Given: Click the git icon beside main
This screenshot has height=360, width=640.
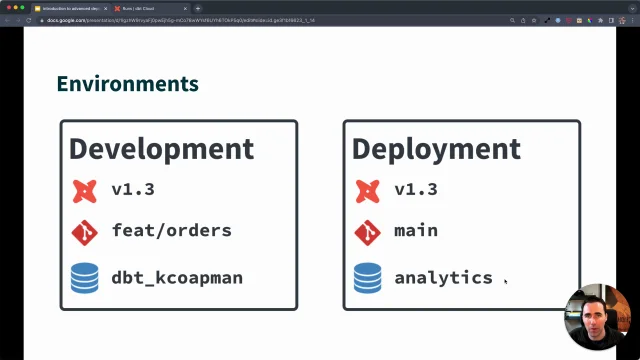Looking at the screenshot, I should [367, 233].
